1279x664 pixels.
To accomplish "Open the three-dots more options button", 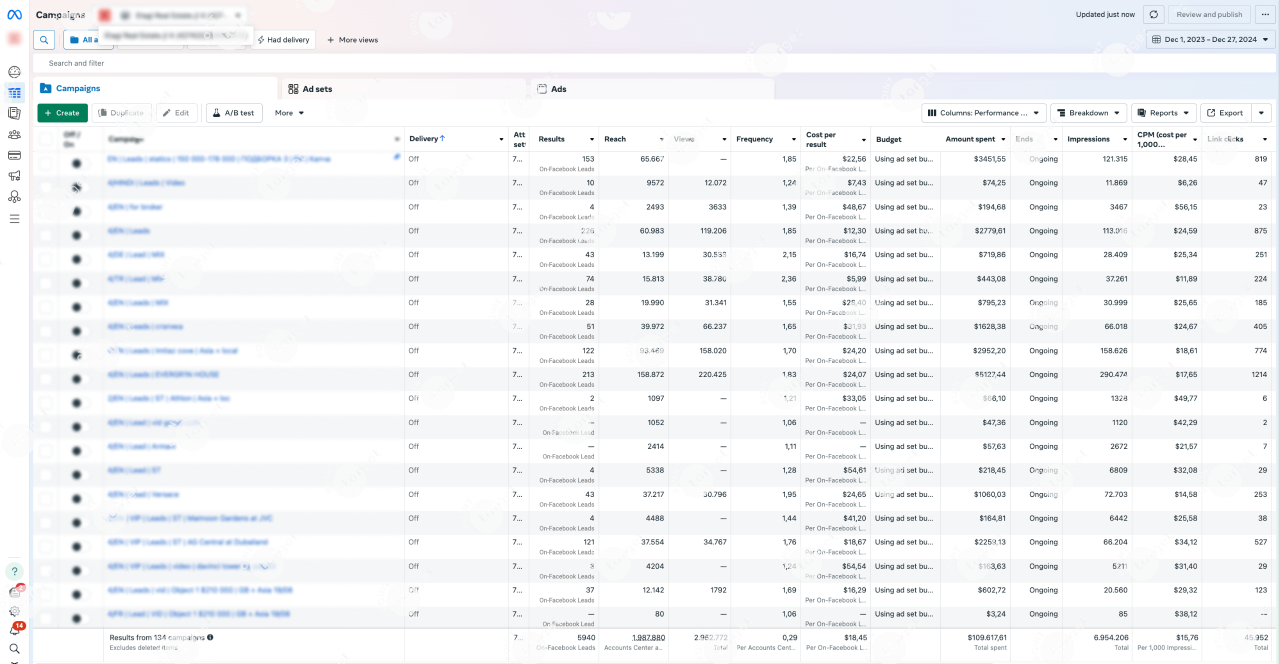I will 1266,15.
